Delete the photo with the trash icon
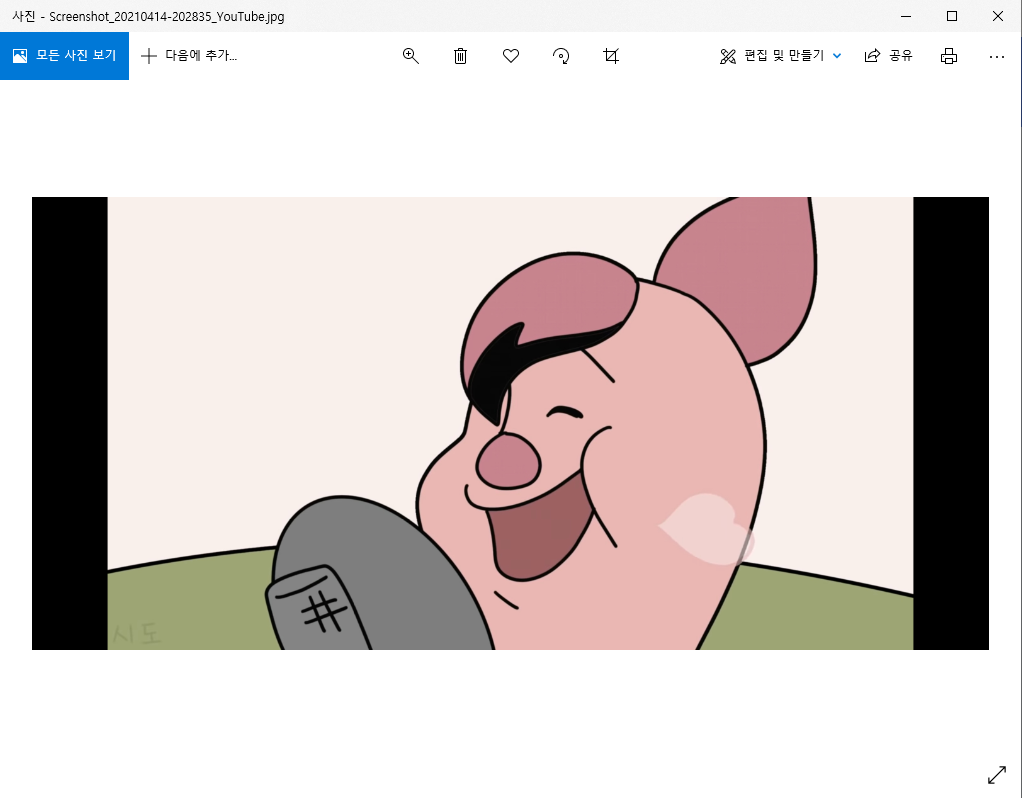Viewport: 1022px width, 798px height. click(x=460, y=56)
